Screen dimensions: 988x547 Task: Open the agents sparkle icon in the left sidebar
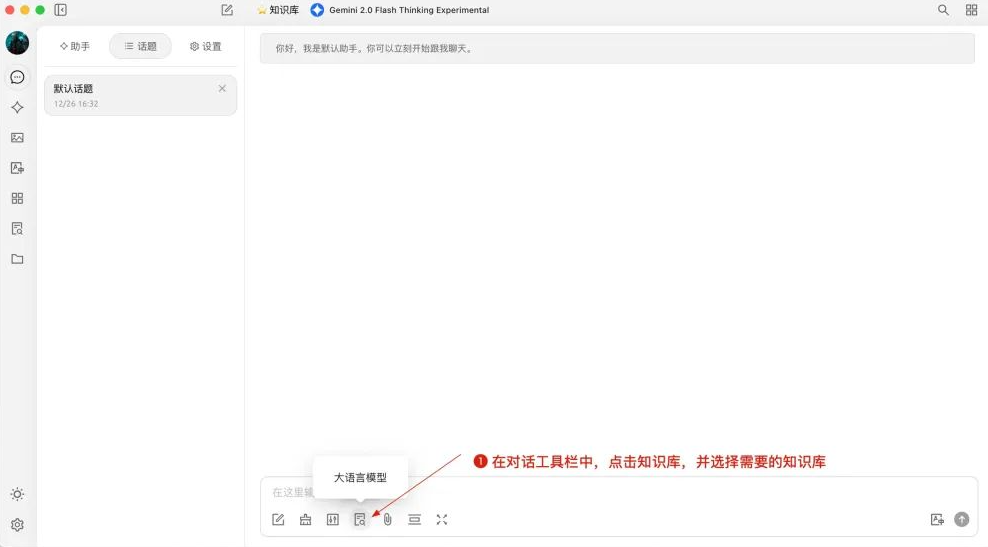pyautogui.click(x=17, y=107)
